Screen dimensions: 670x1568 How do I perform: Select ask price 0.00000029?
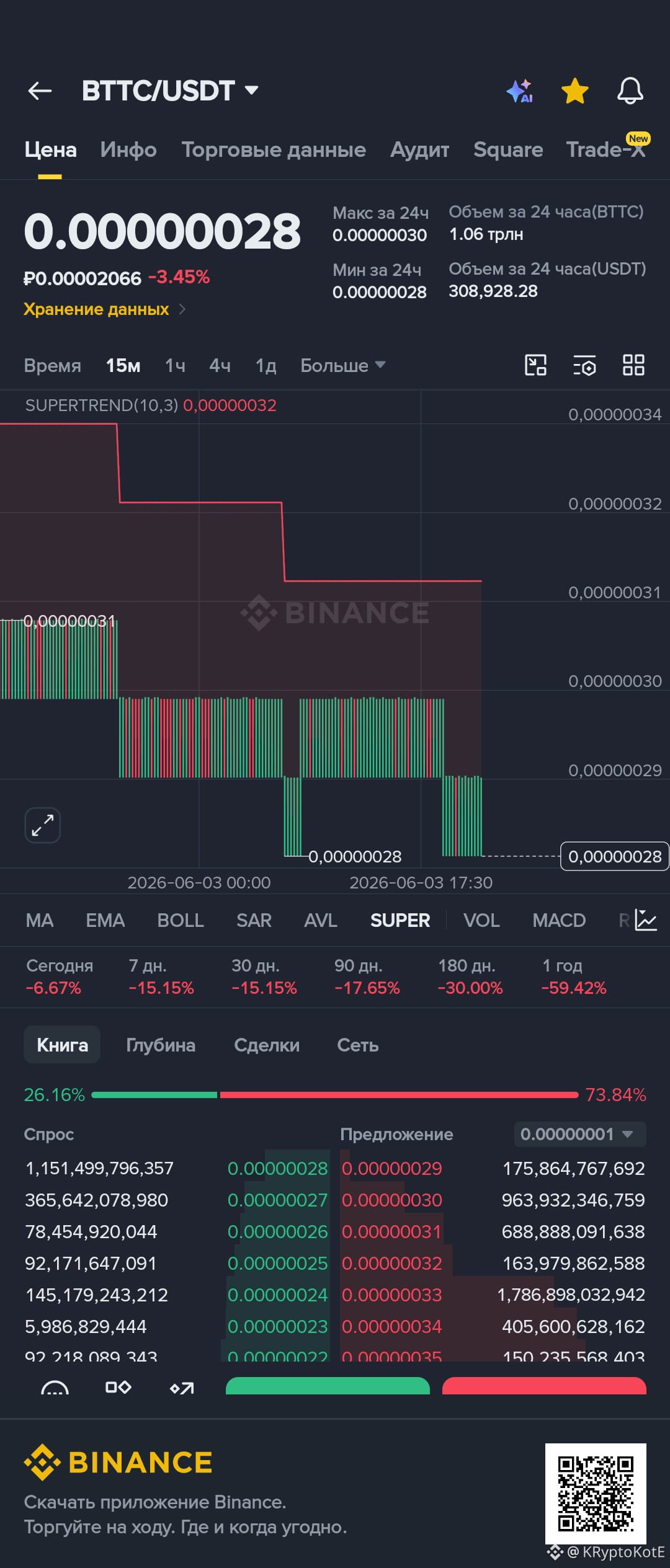pos(392,1168)
